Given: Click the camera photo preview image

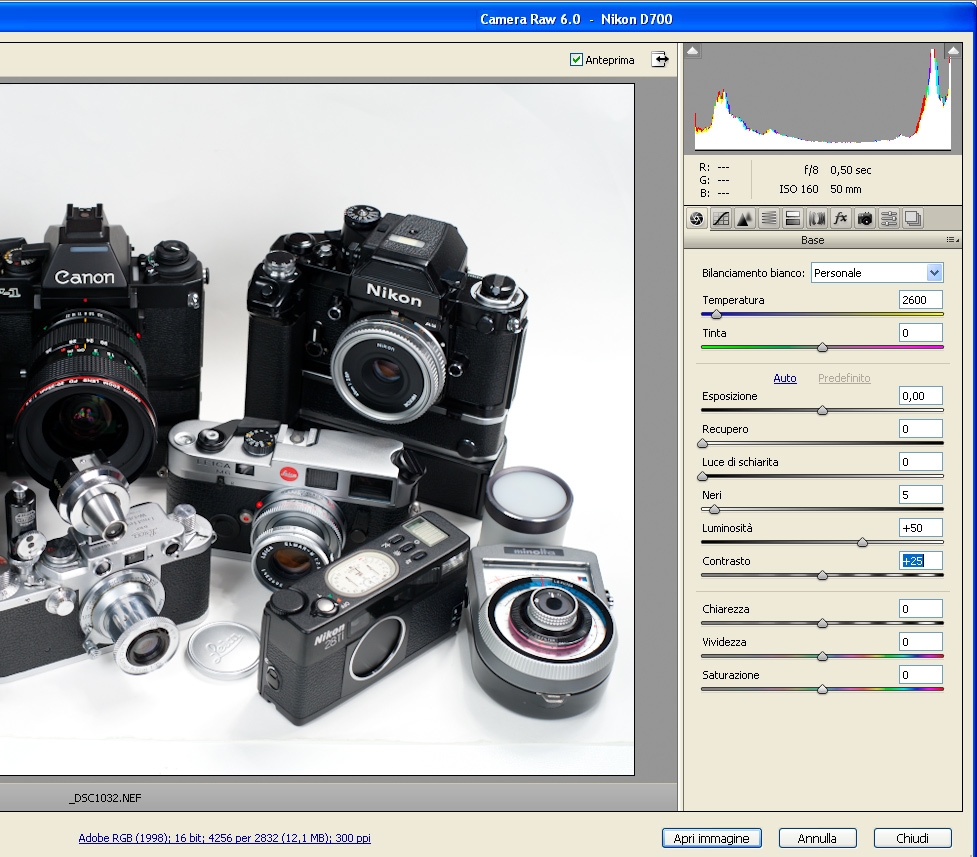Looking at the screenshot, I should click(317, 429).
